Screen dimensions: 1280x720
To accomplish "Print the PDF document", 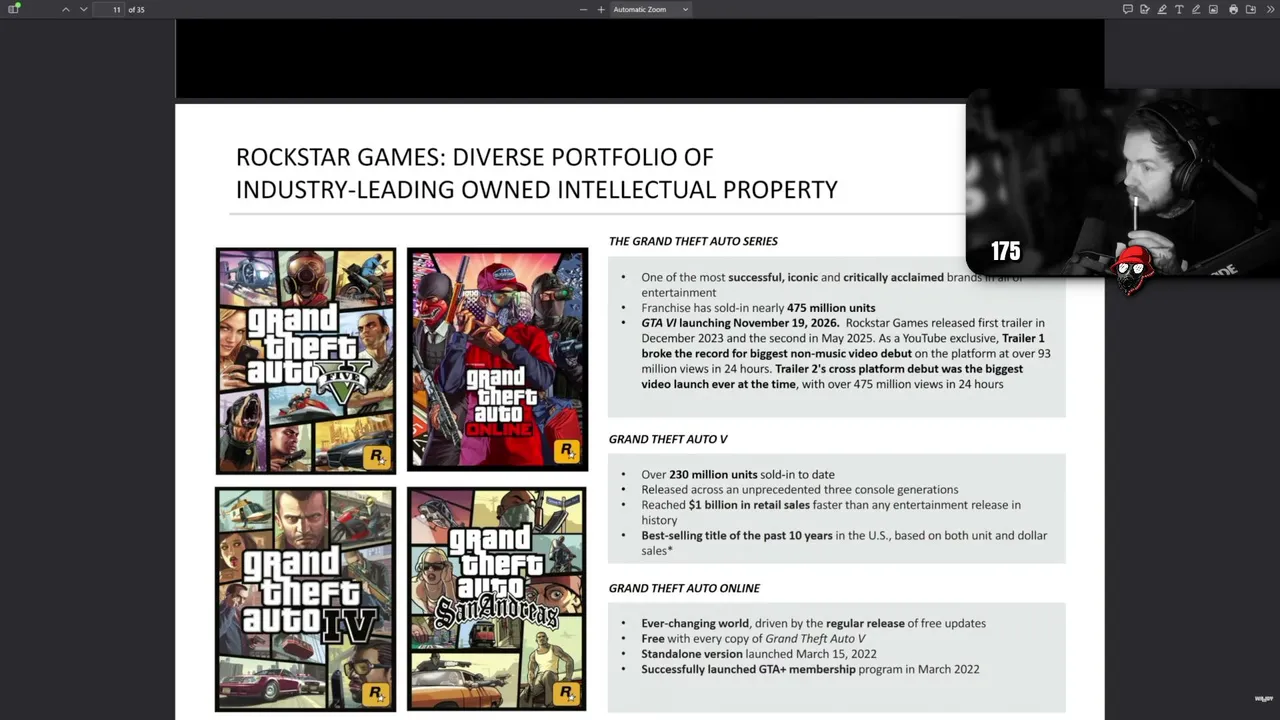I will (1233, 9).
